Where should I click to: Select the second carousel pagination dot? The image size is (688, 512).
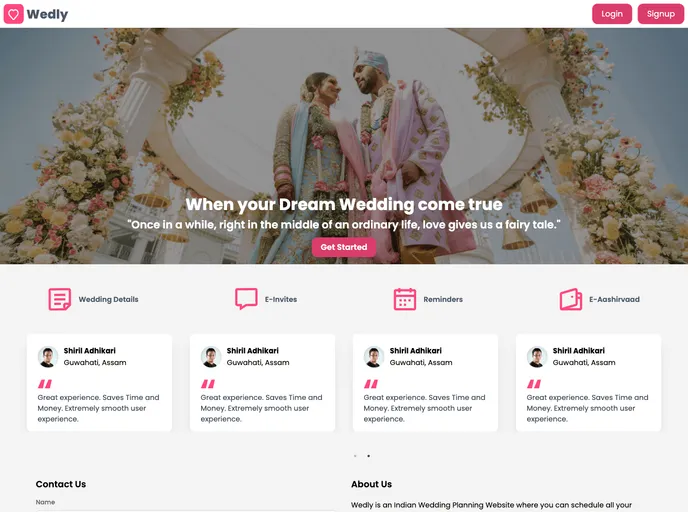[x=369, y=456]
